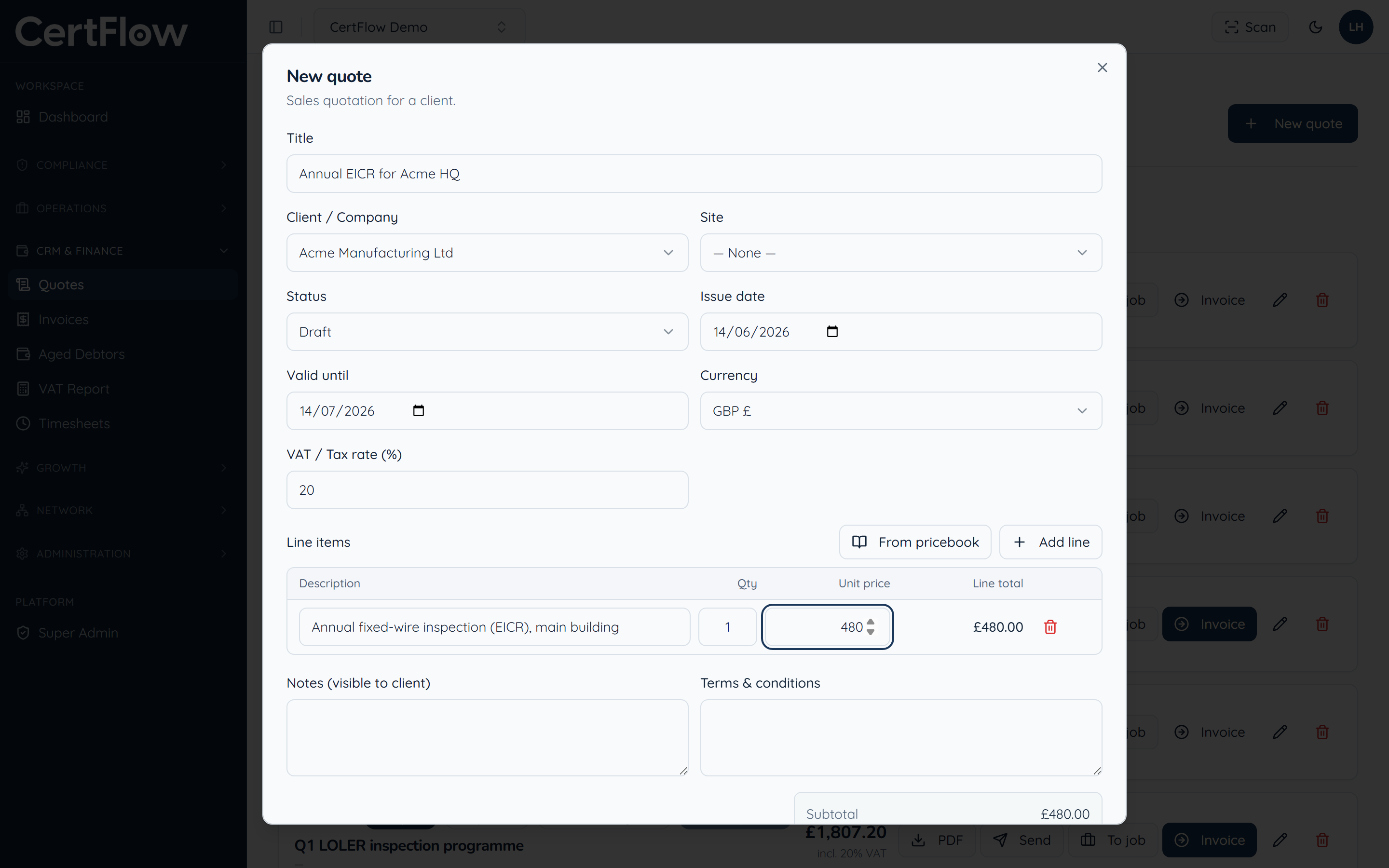Screen dimensions: 1389x868
Task: Click Send on the Q1 LOLER quote row
Action: [1021, 840]
